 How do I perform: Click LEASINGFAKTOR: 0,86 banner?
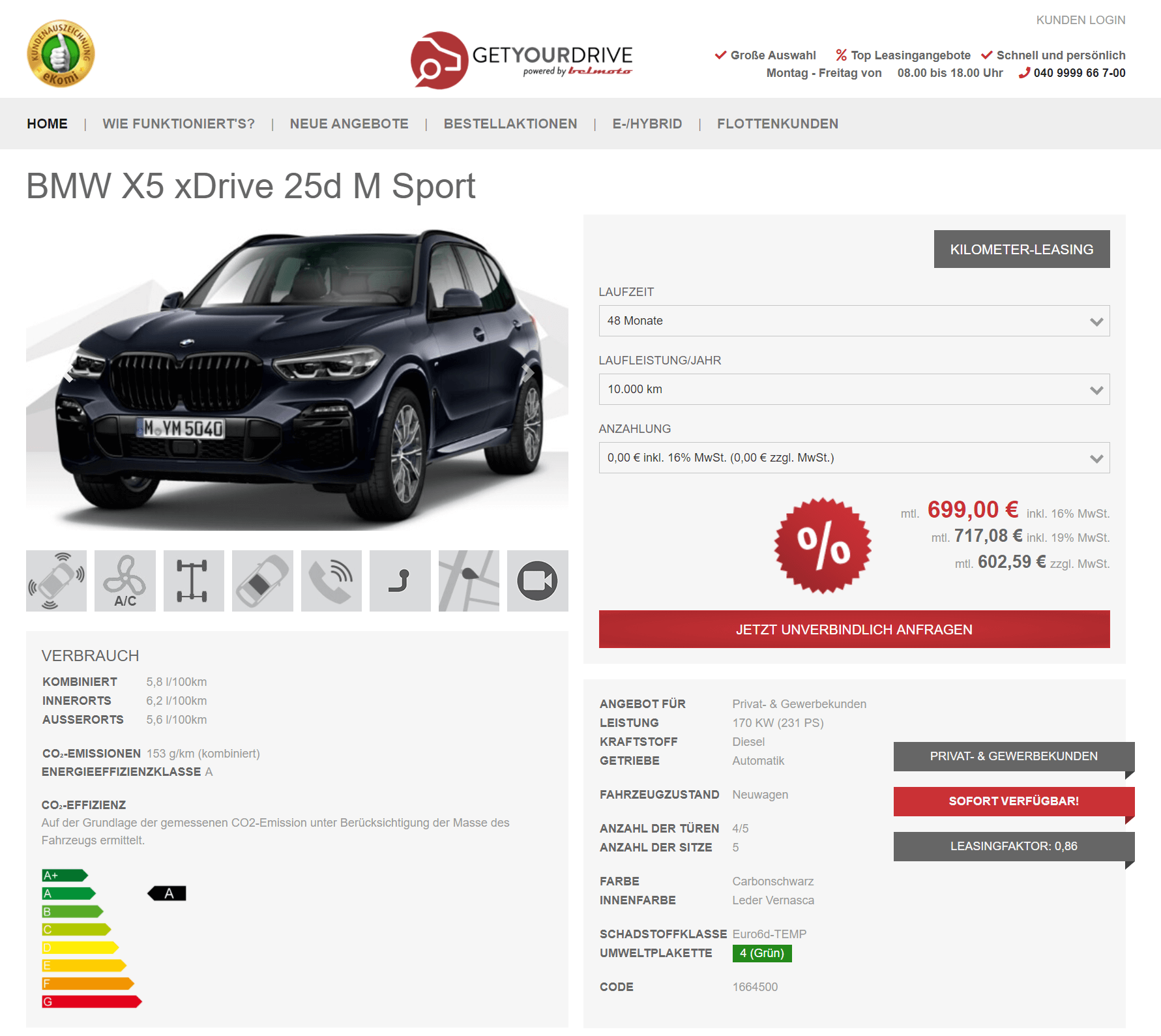(x=1014, y=846)
